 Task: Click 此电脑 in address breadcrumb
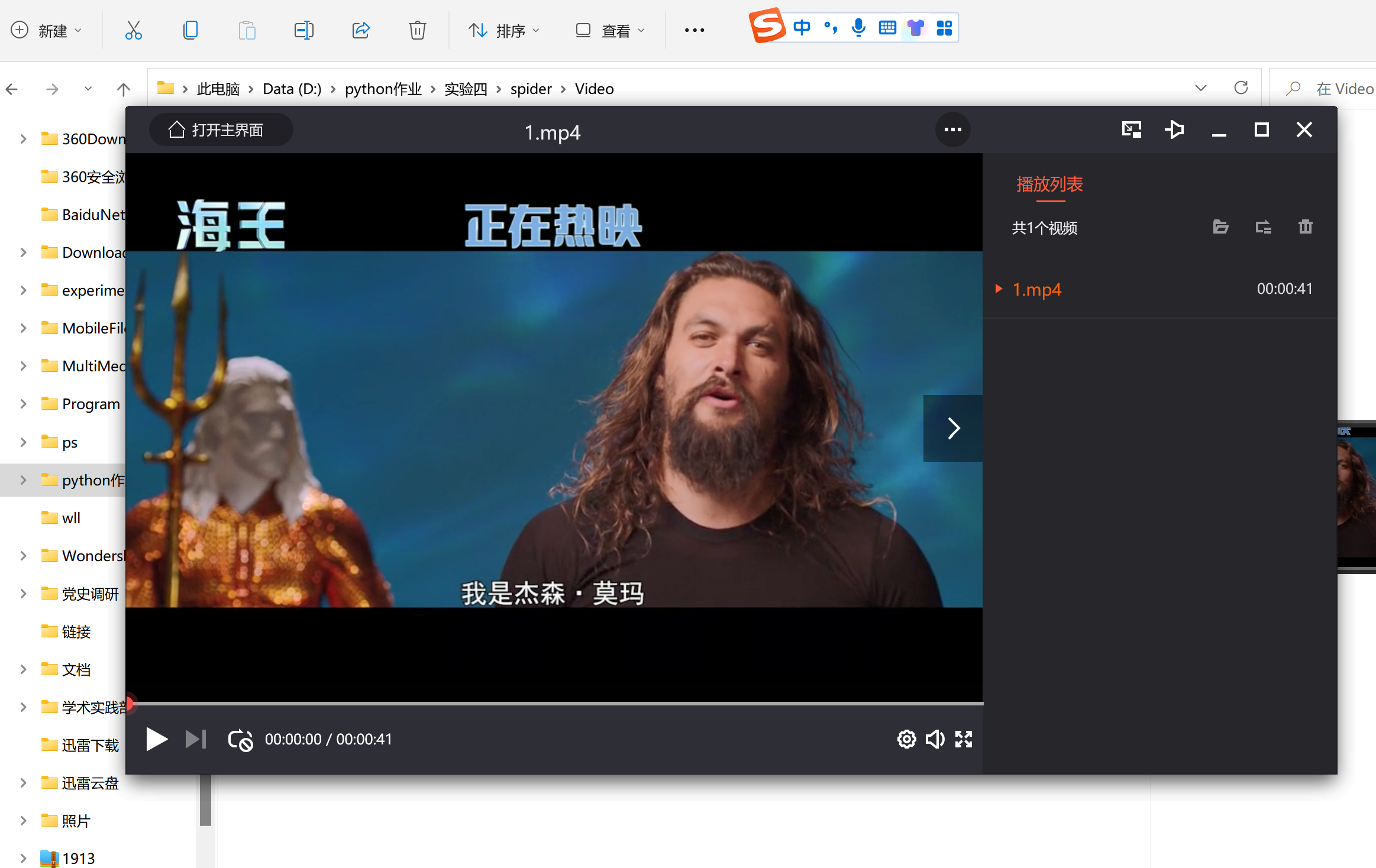pos(218,89)
